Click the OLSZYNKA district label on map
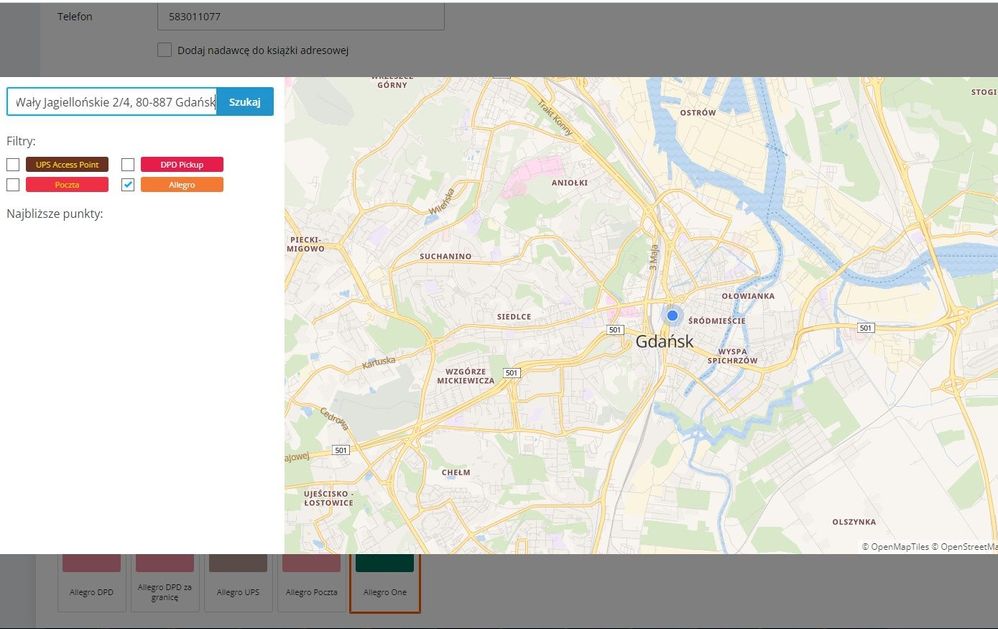This screenshot has width=998, height=629. tap(854, 522)
